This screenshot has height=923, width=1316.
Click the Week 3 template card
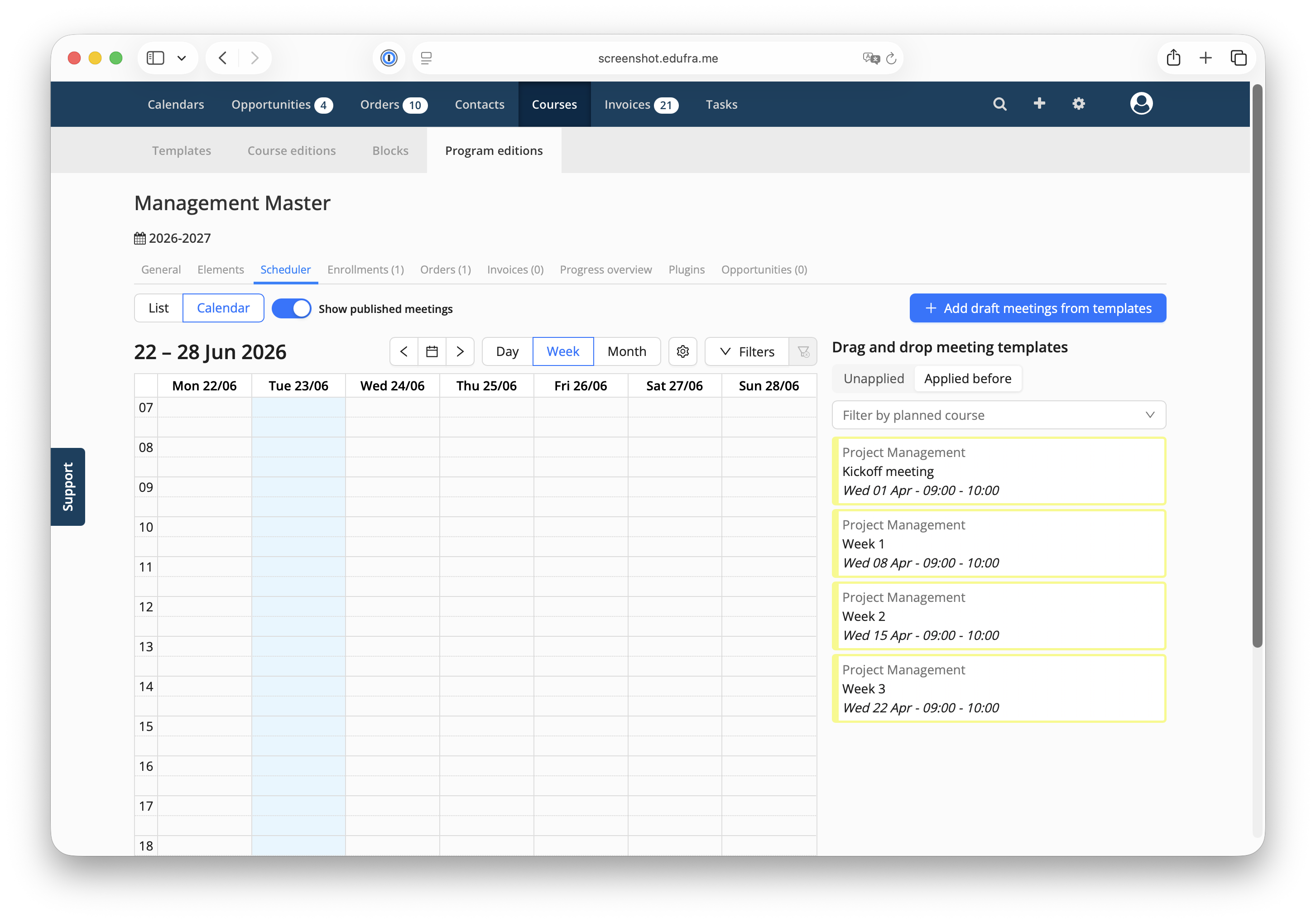(999, 688)
